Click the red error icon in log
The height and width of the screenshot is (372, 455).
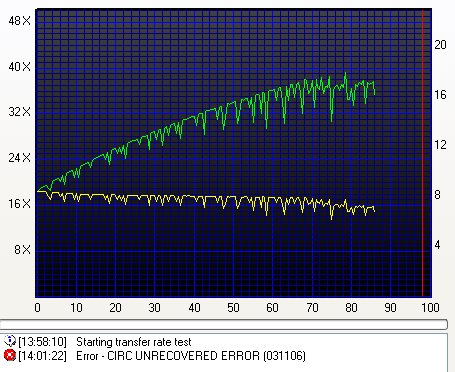10,355
